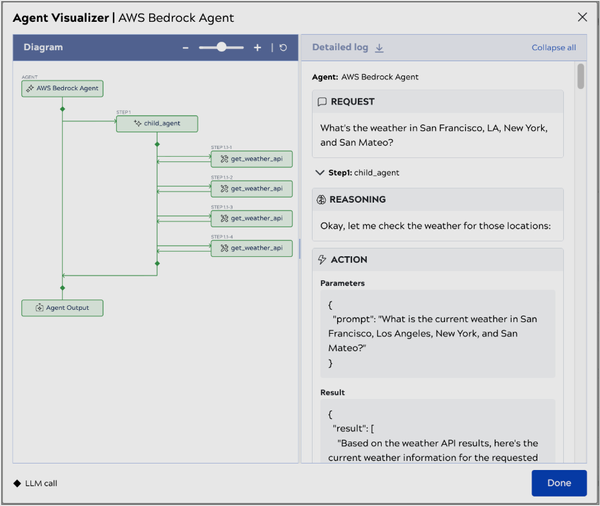Click the REASONING brain icon
Screen dimensions: 600x506
pos(321,200)
